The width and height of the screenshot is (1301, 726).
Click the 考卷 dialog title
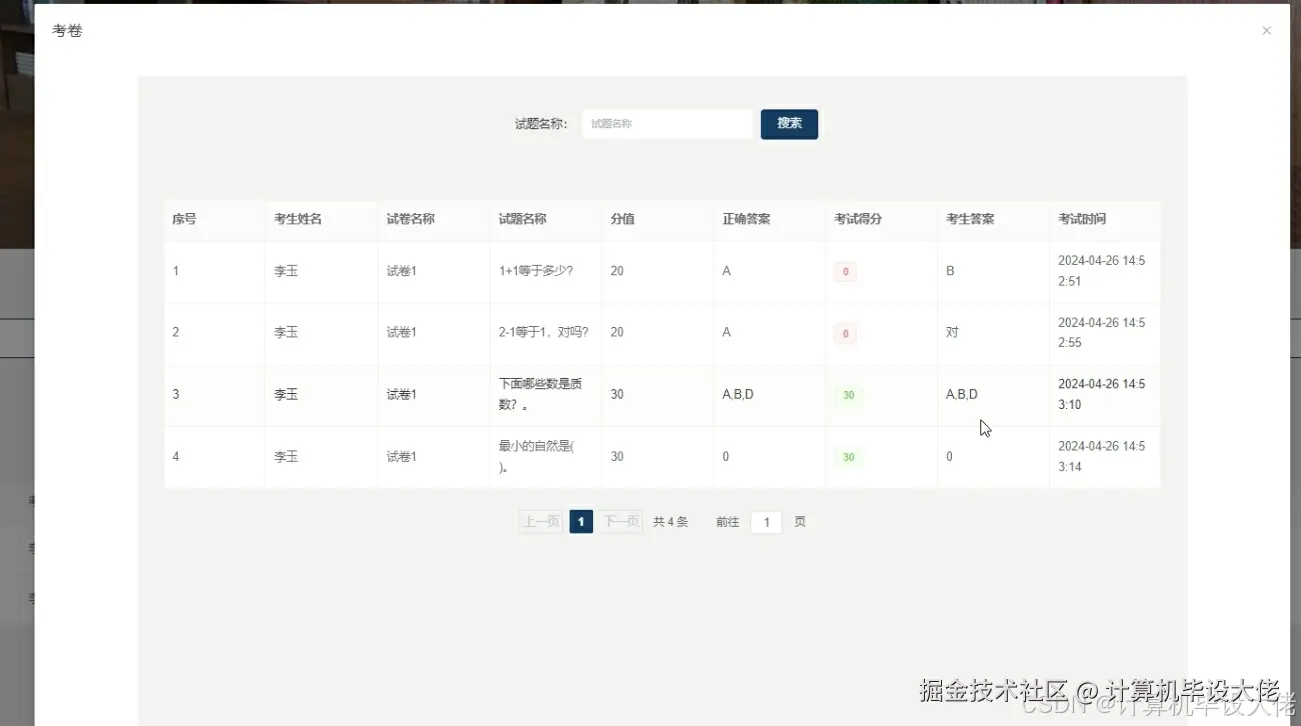point(66,31)
